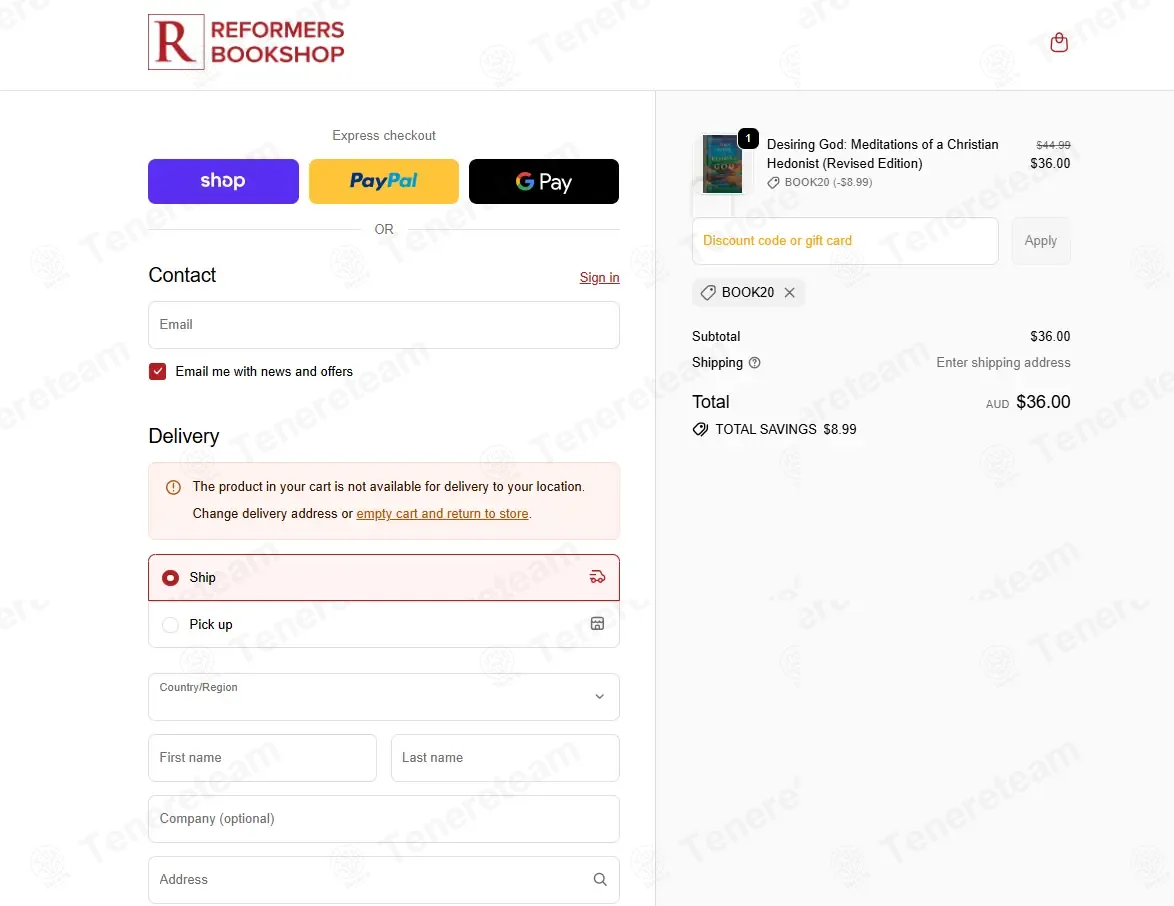Focus the Company (optional) field

coord(383,819)
